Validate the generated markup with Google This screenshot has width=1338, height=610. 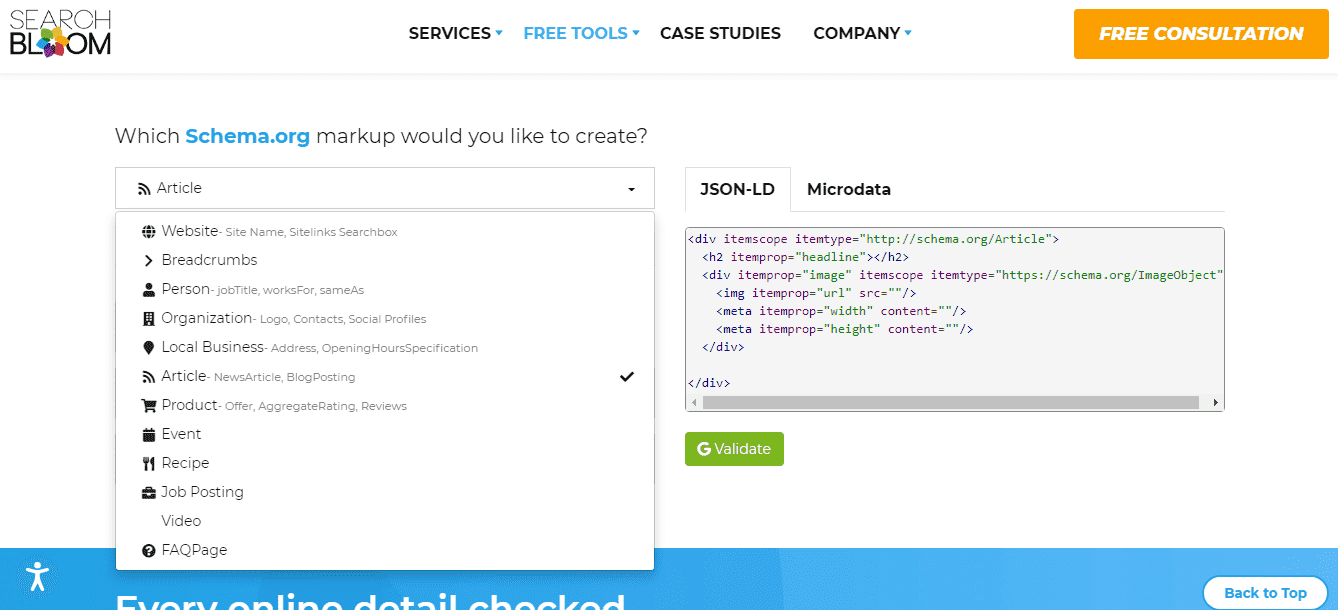click(x=734, y=449)
